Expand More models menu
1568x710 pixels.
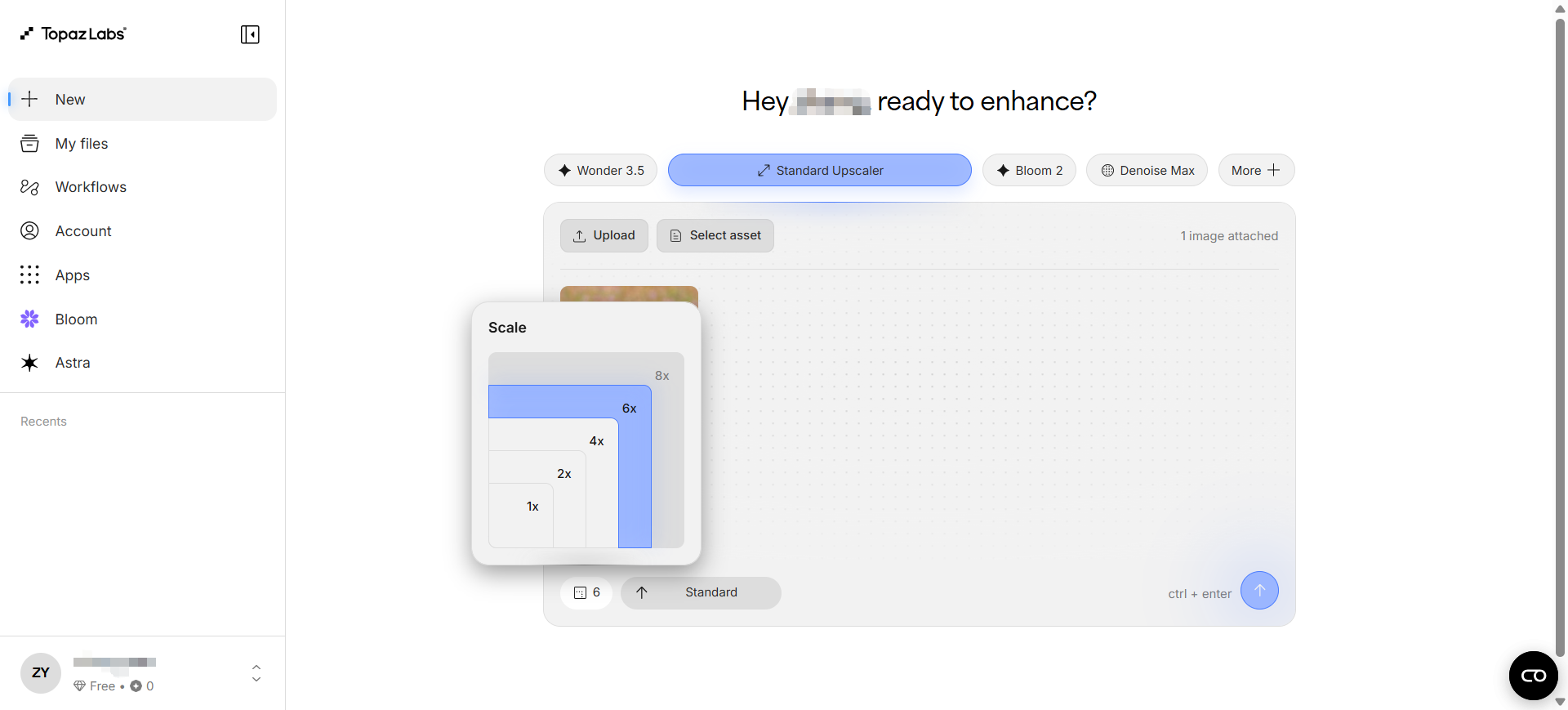[x=1256, y=170]
